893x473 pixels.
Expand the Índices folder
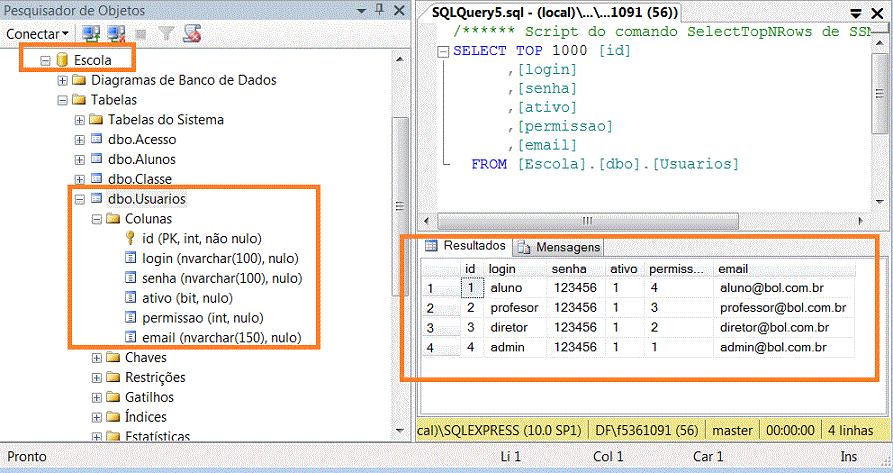click(97, 418)
